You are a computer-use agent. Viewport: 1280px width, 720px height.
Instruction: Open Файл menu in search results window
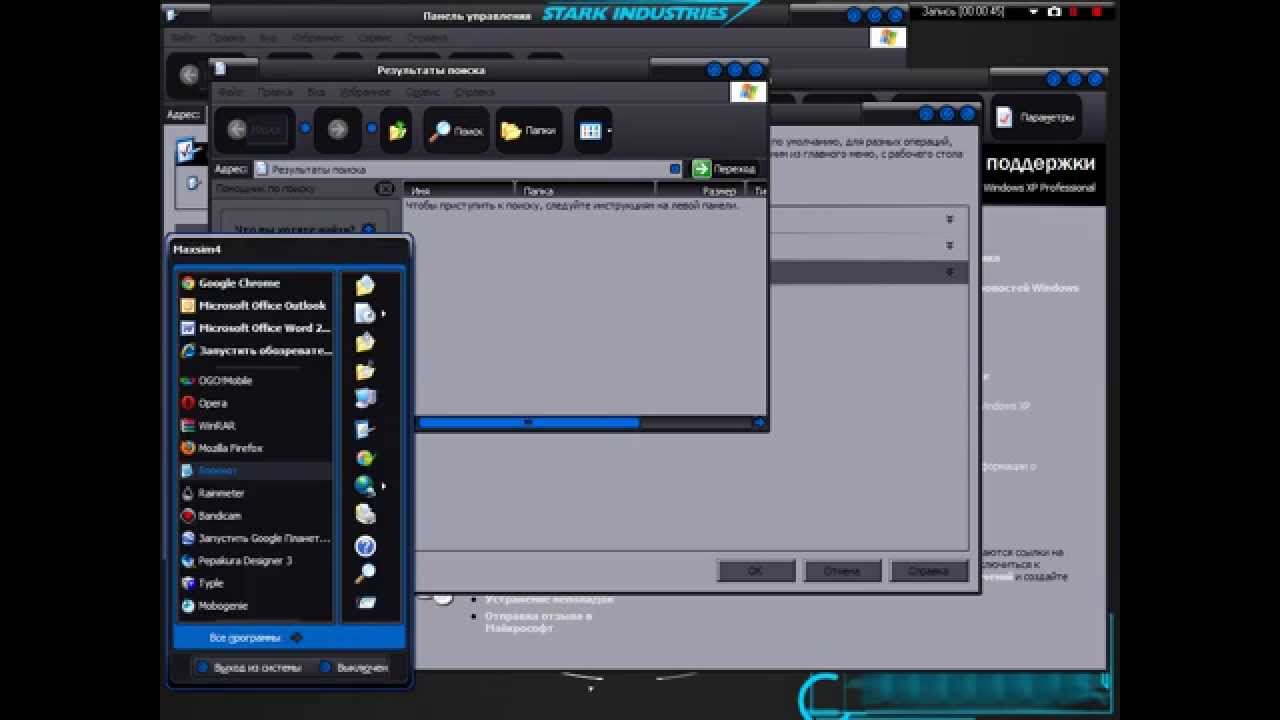point(231,92)
